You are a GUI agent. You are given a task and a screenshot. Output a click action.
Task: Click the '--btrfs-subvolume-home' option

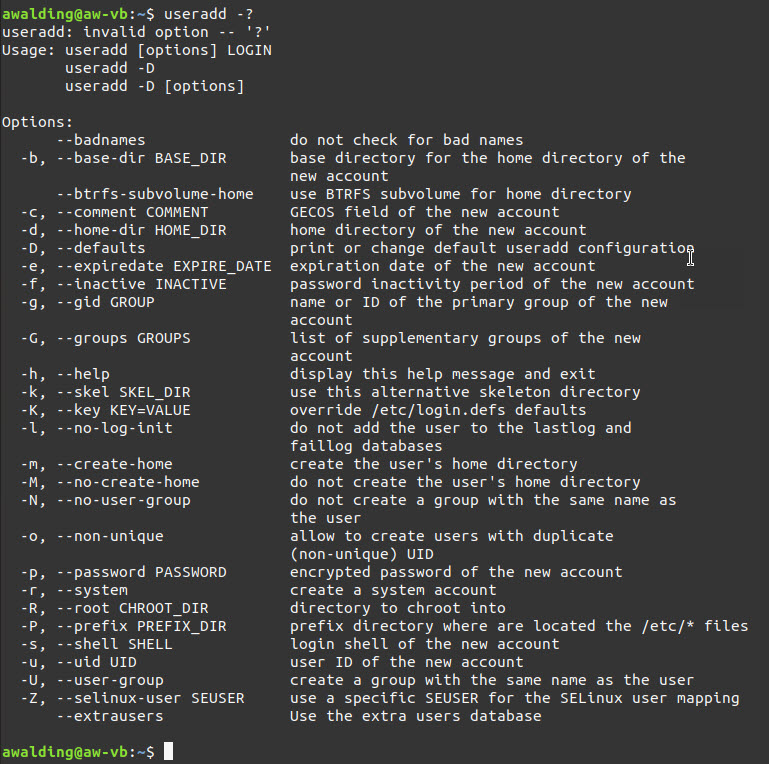[155, 194]
